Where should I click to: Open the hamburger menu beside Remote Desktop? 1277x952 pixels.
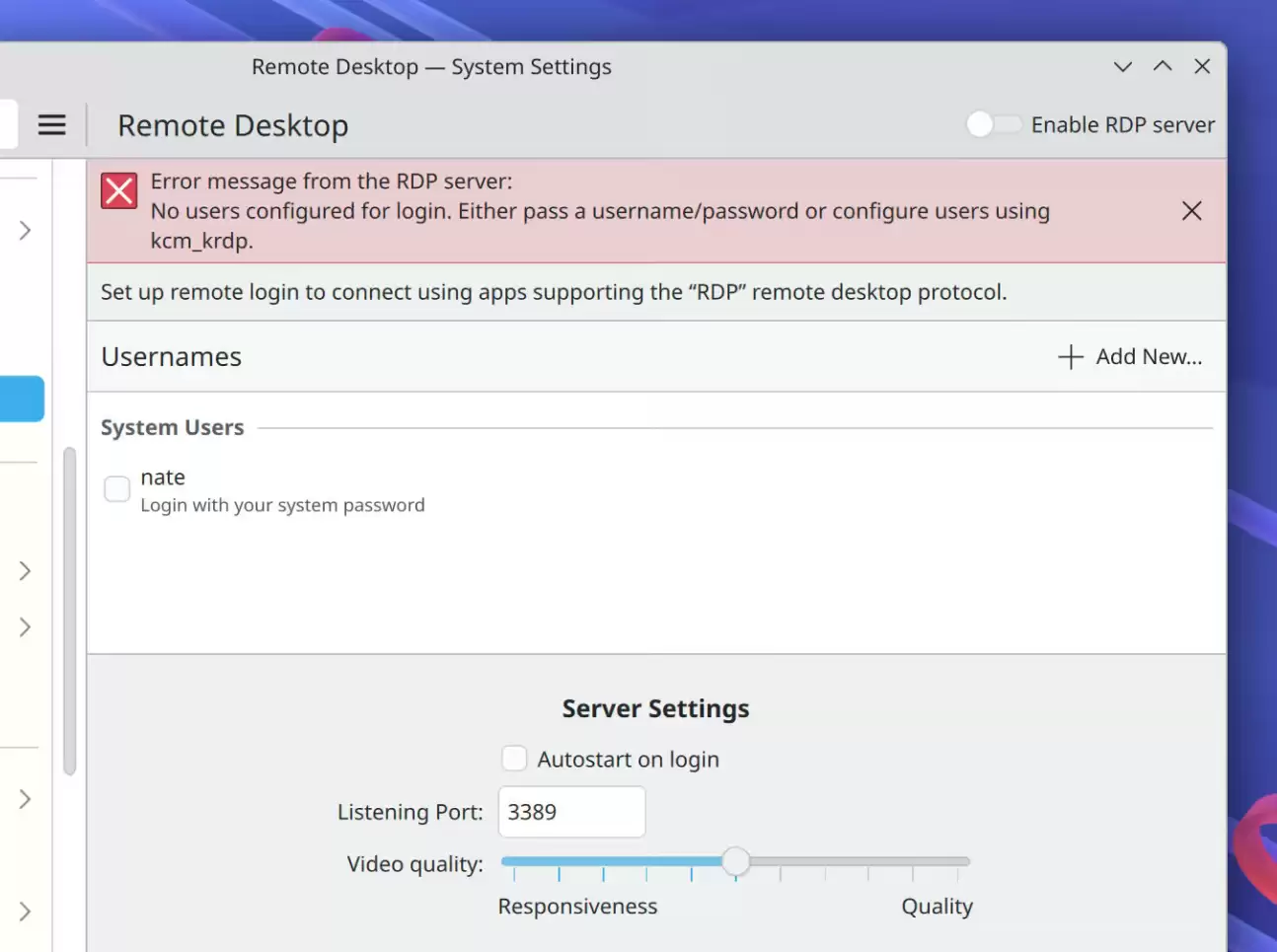51,124
